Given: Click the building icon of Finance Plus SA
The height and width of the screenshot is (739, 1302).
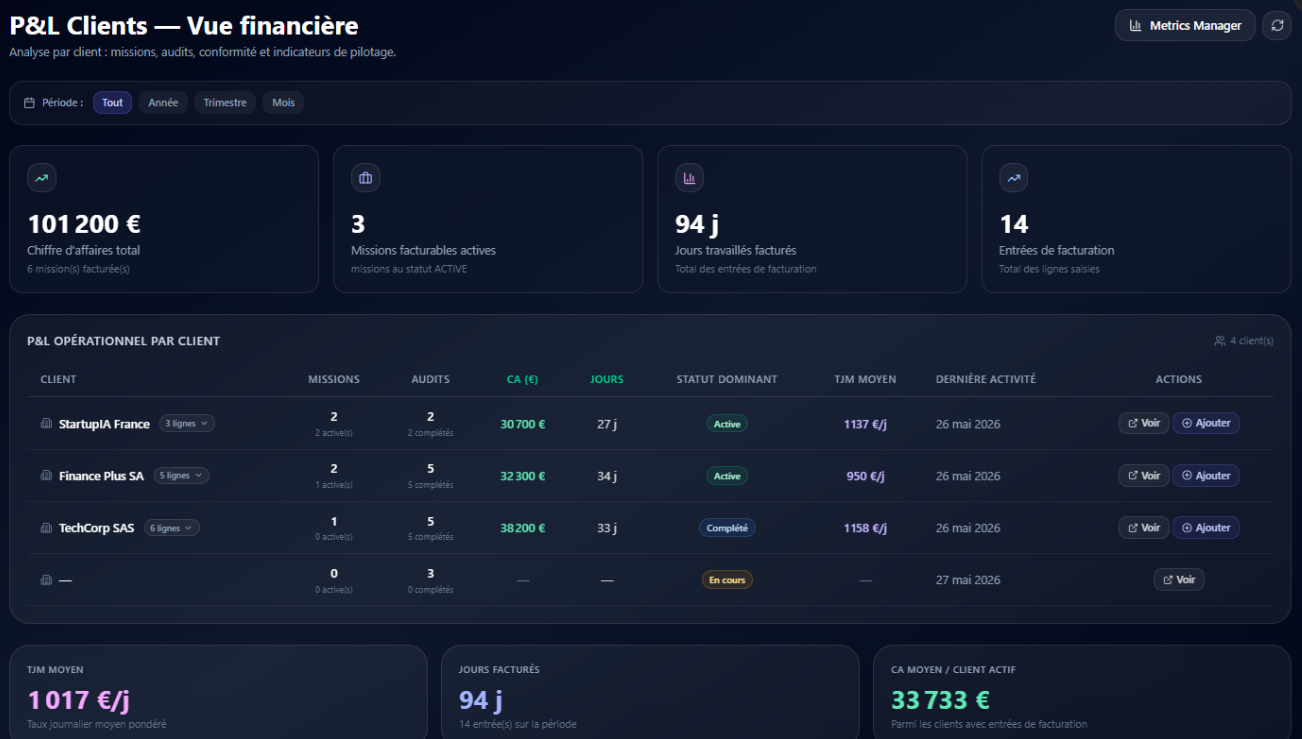Looking at the screenshot, I should point(46,476).
